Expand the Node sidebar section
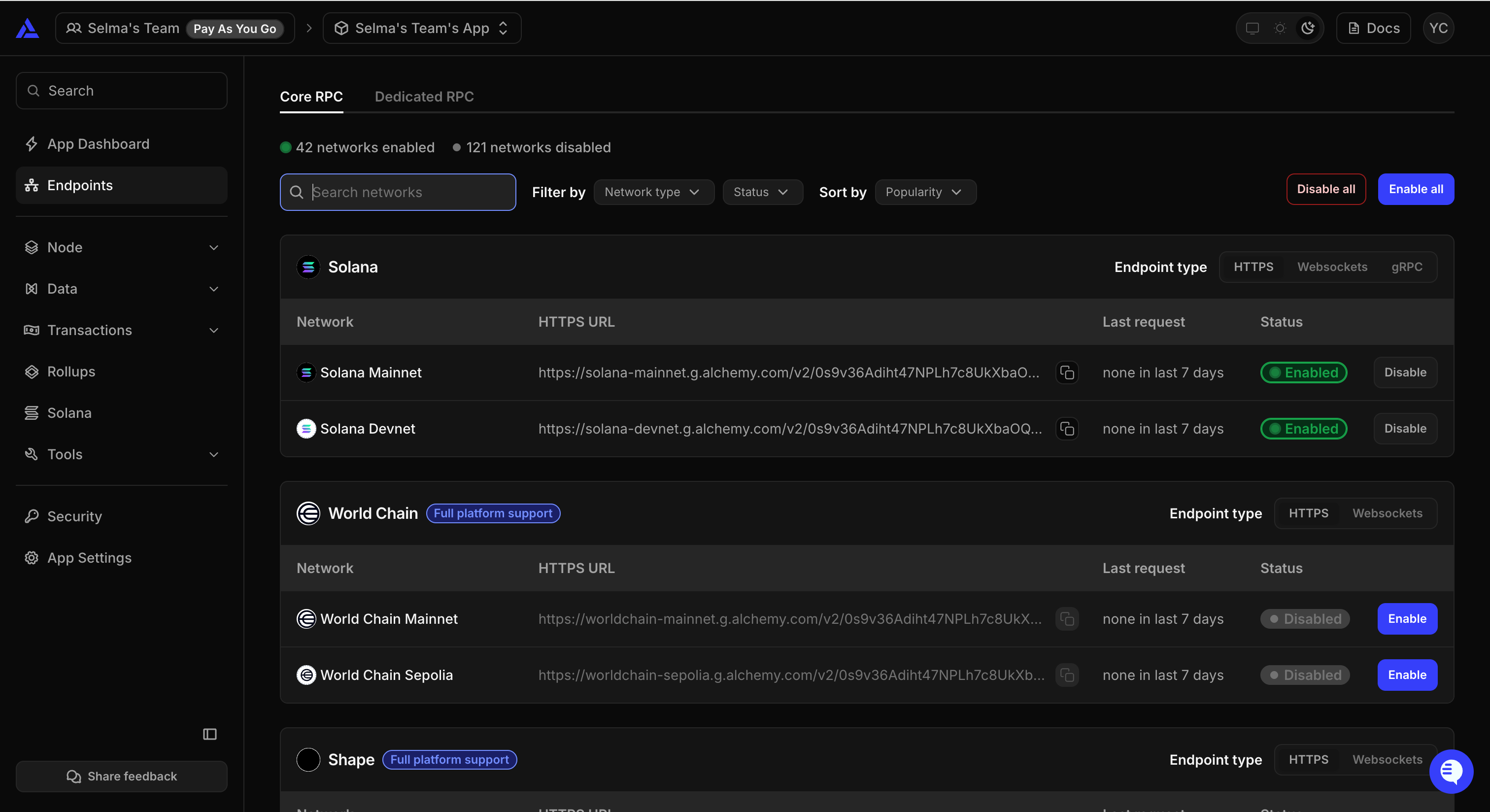 tap(122, 247)
